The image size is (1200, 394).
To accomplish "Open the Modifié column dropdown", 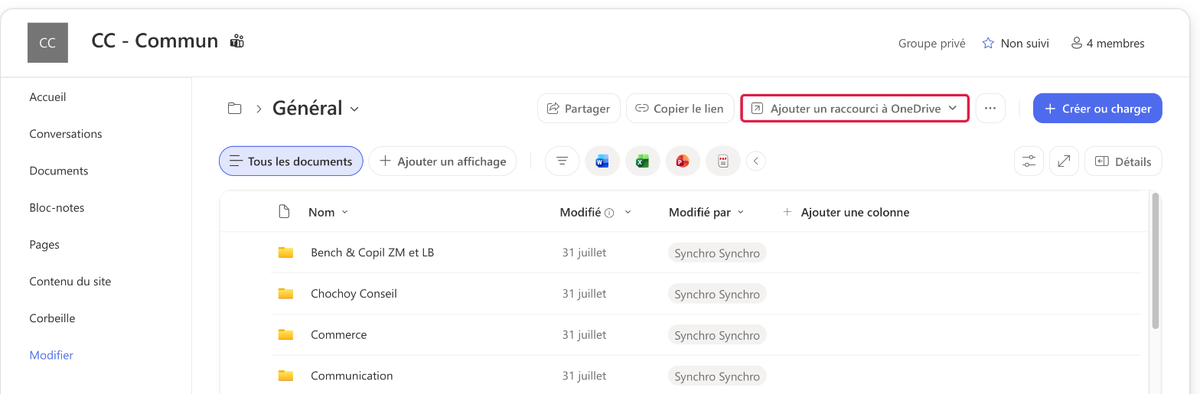I will [628, 212].
